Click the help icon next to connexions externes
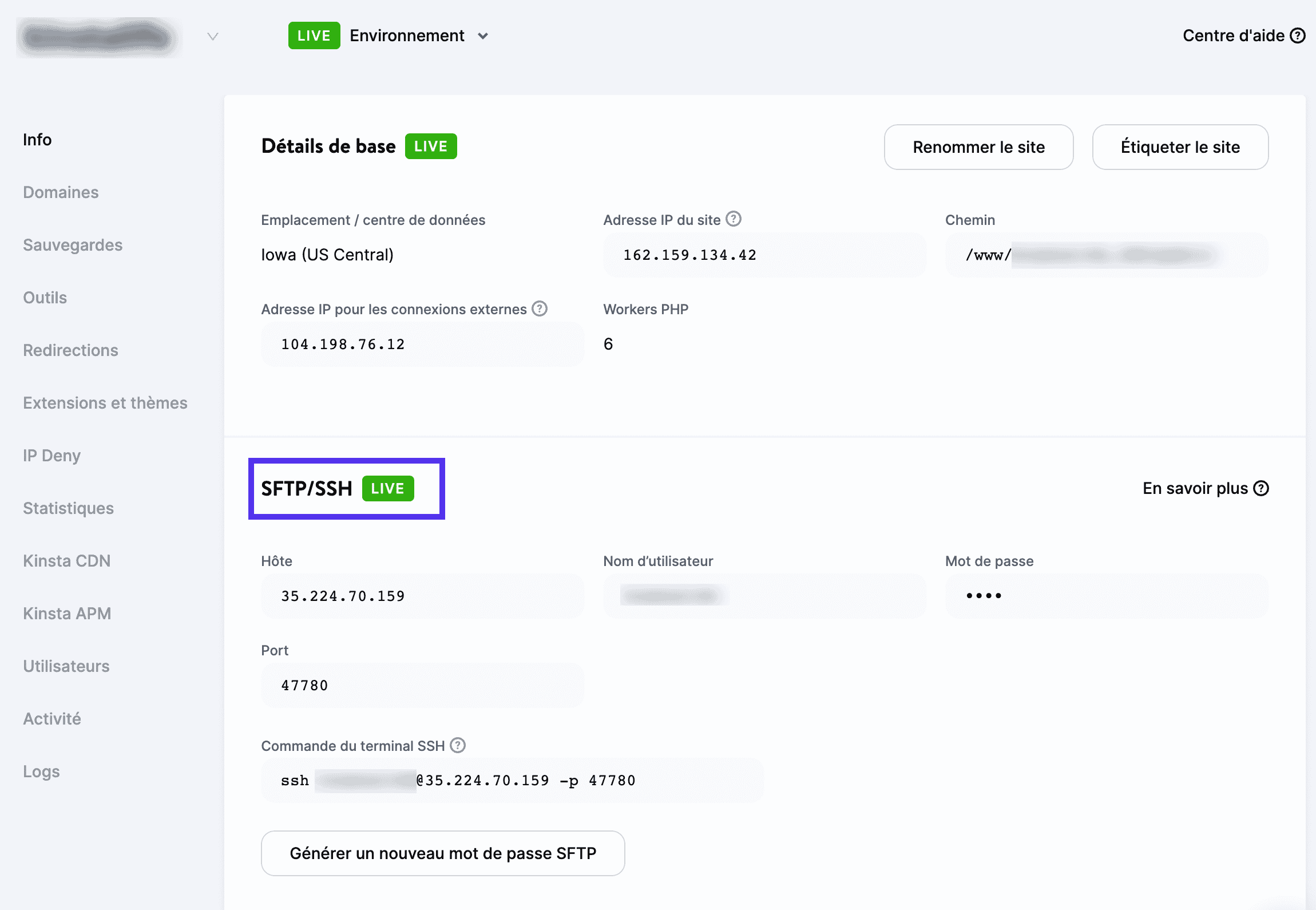The height and width of the screenshot is (910, 1316). point(538,308)
